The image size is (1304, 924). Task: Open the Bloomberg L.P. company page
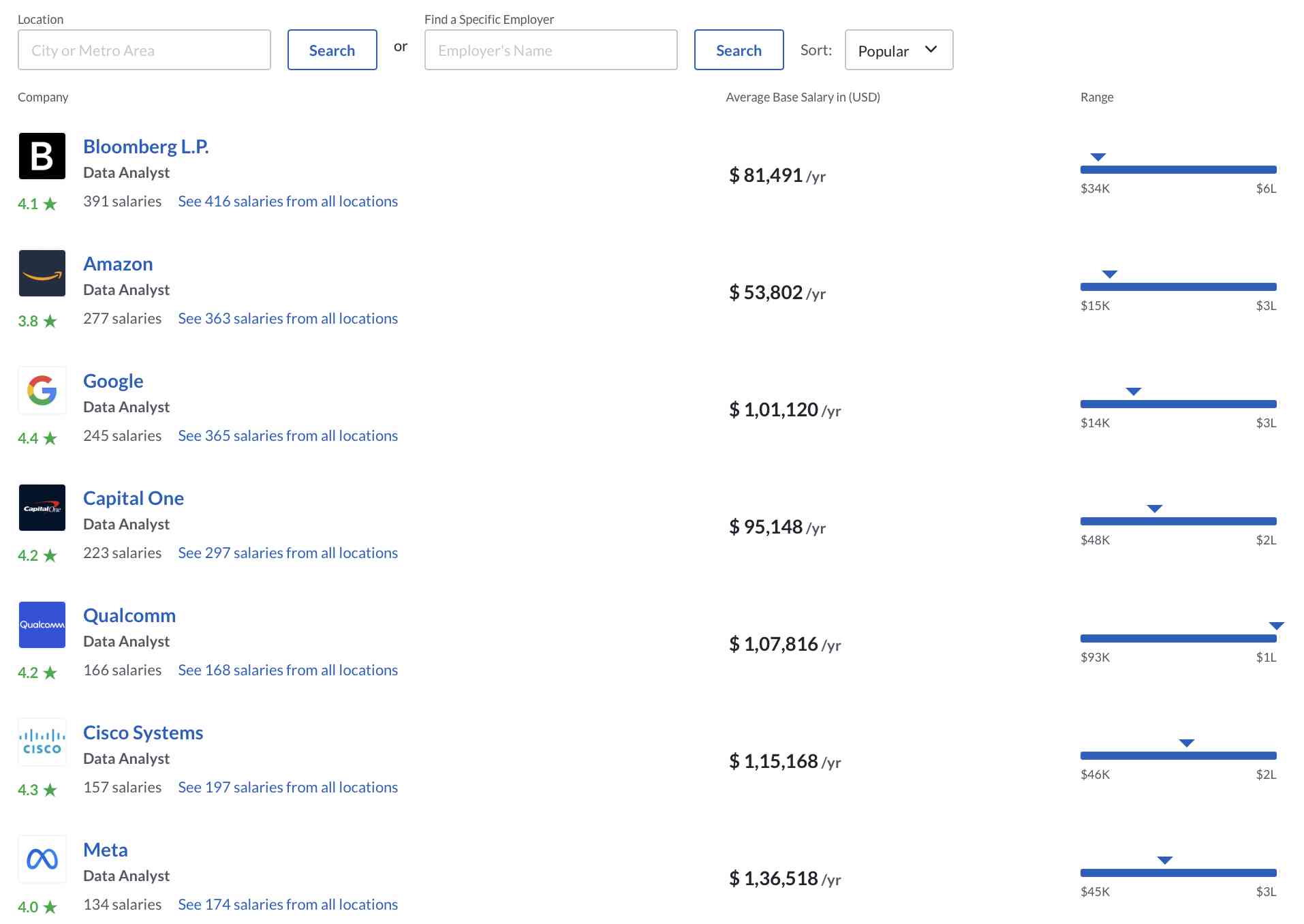[x=146, y=146]
